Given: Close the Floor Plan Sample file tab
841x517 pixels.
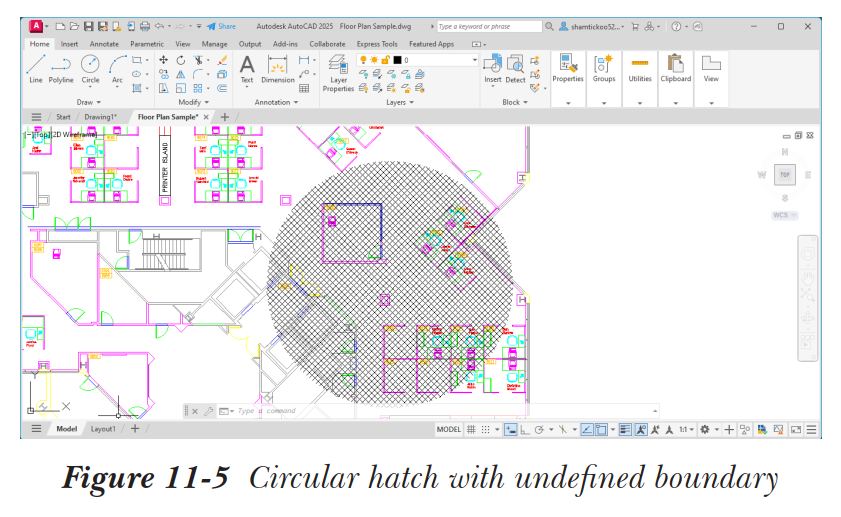Looking at the screenshot, I should 206,117.
